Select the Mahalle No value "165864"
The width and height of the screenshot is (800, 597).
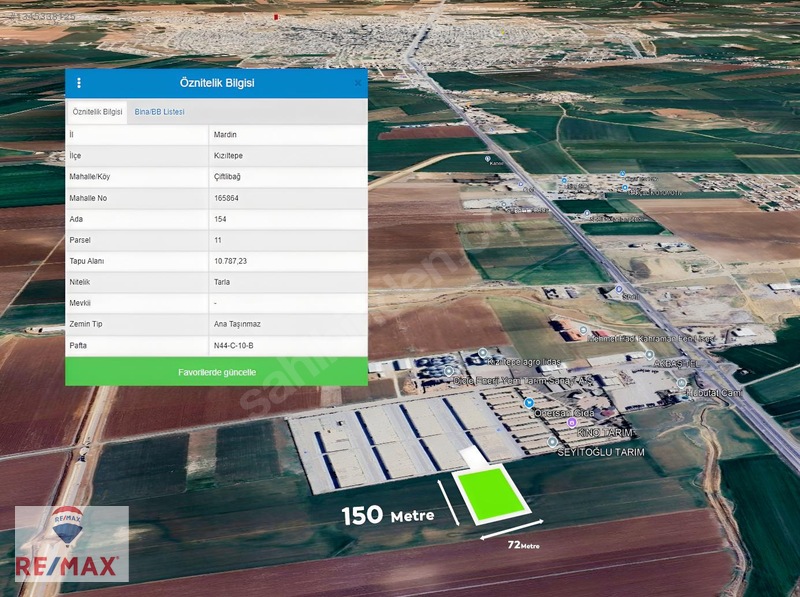point(226,198)
